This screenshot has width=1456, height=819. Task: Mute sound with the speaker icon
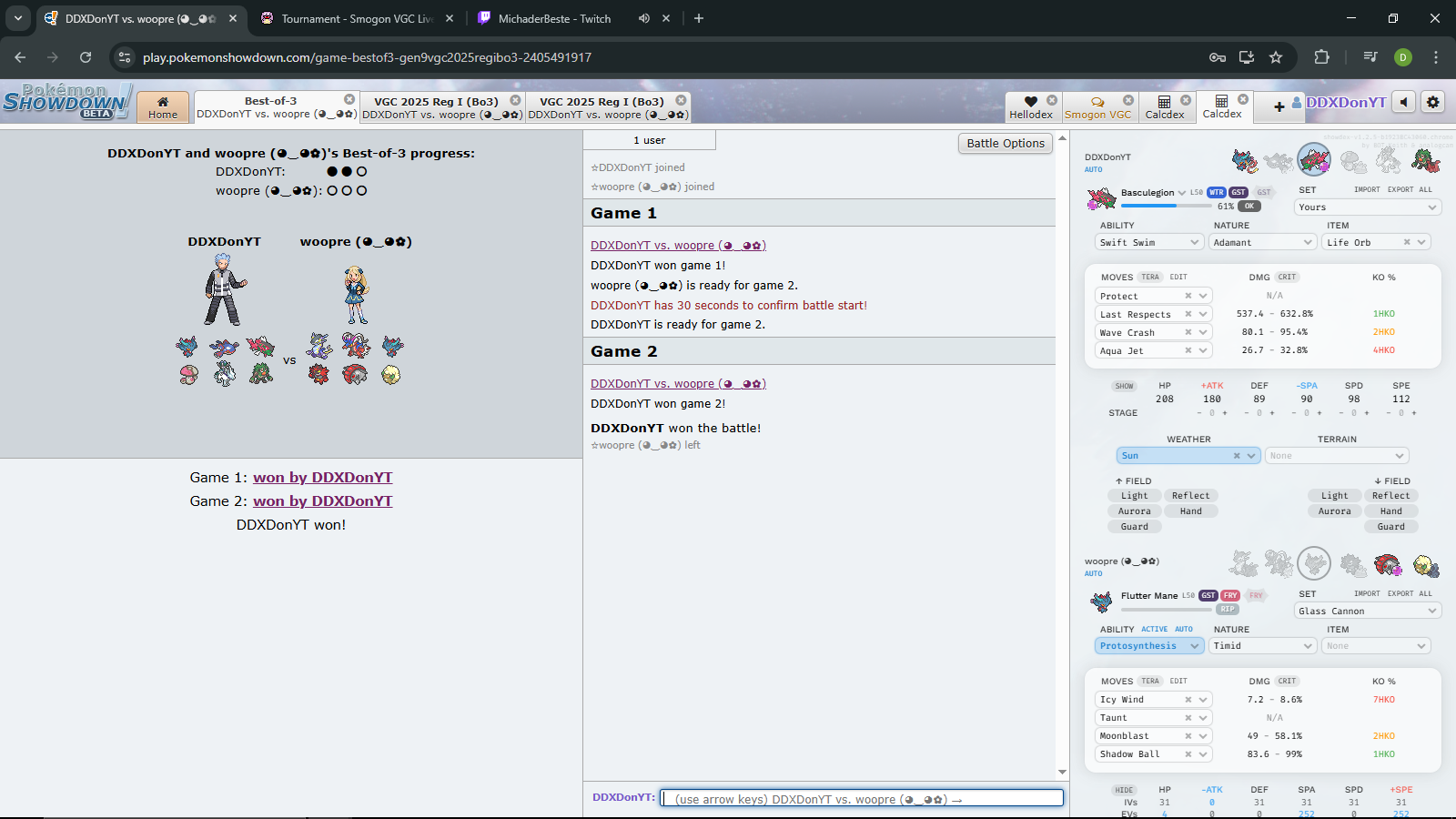(1404, 102)
